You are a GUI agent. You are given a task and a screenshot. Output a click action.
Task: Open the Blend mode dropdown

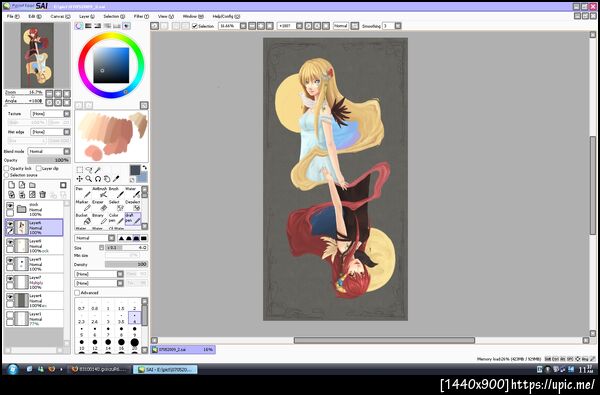(x=50, y=151)
